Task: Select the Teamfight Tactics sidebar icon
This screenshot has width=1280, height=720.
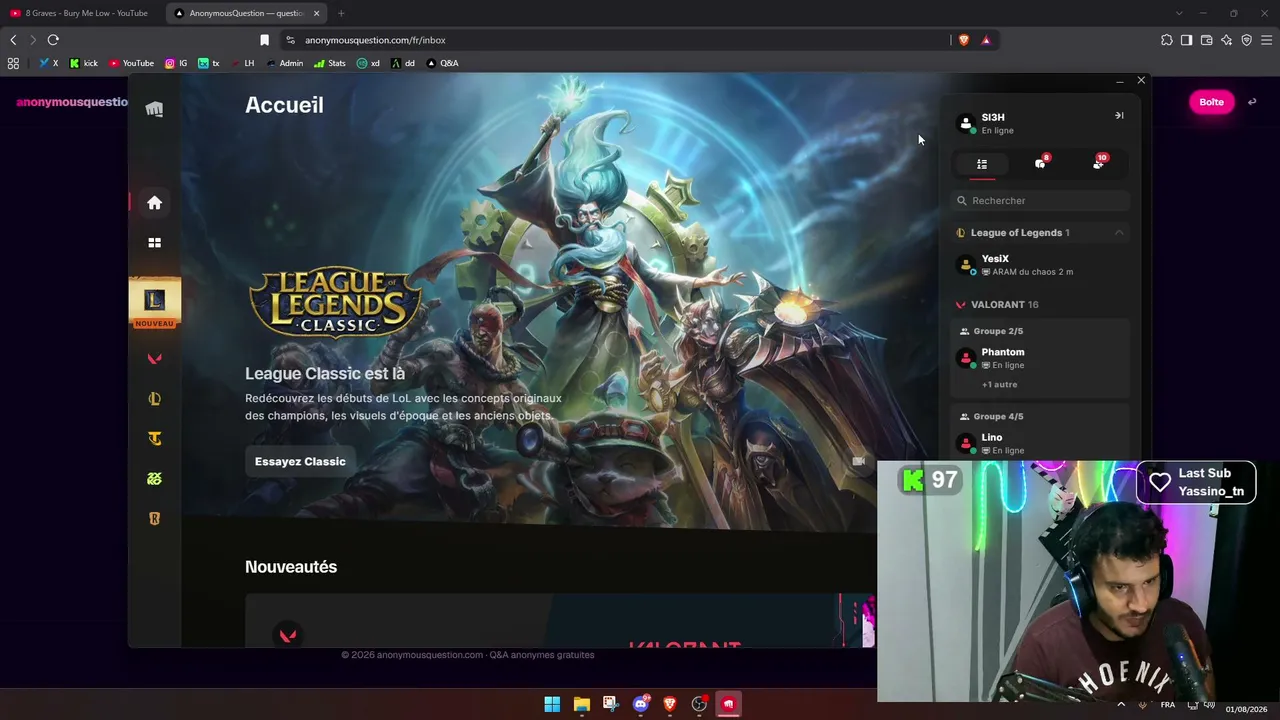Action: pos(154,439)
